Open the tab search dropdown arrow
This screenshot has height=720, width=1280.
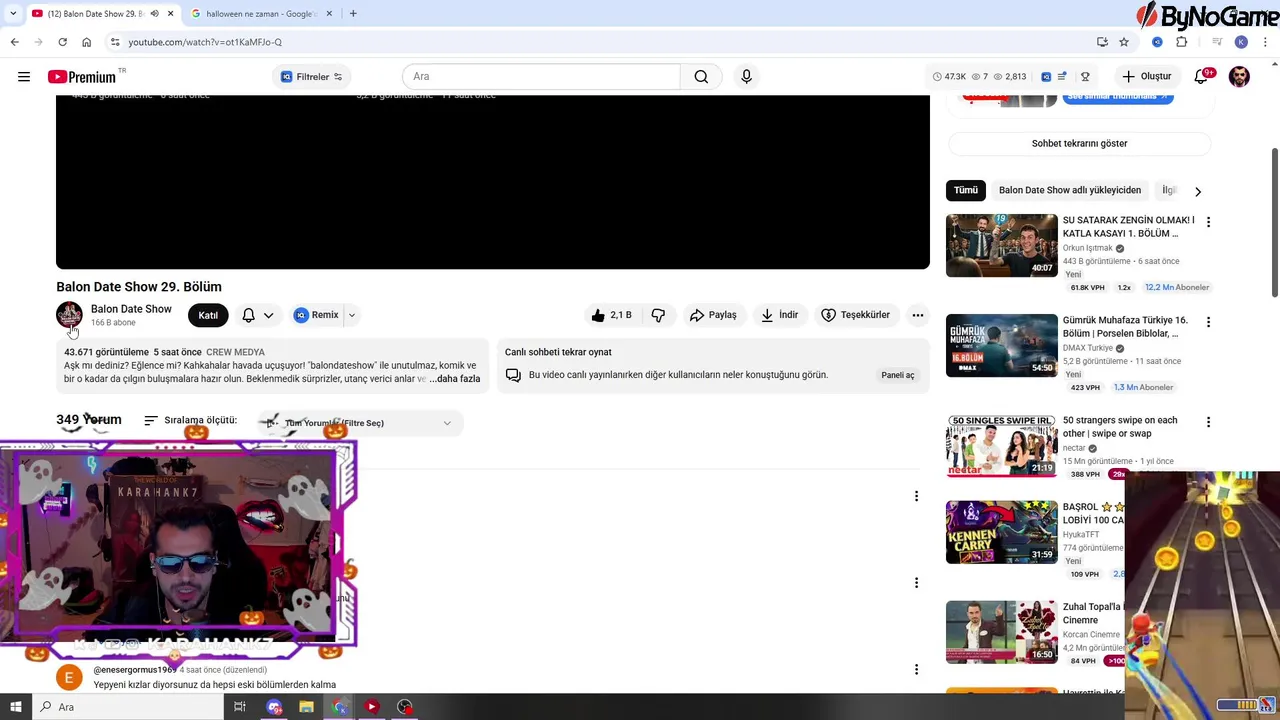tap(12, 13)
